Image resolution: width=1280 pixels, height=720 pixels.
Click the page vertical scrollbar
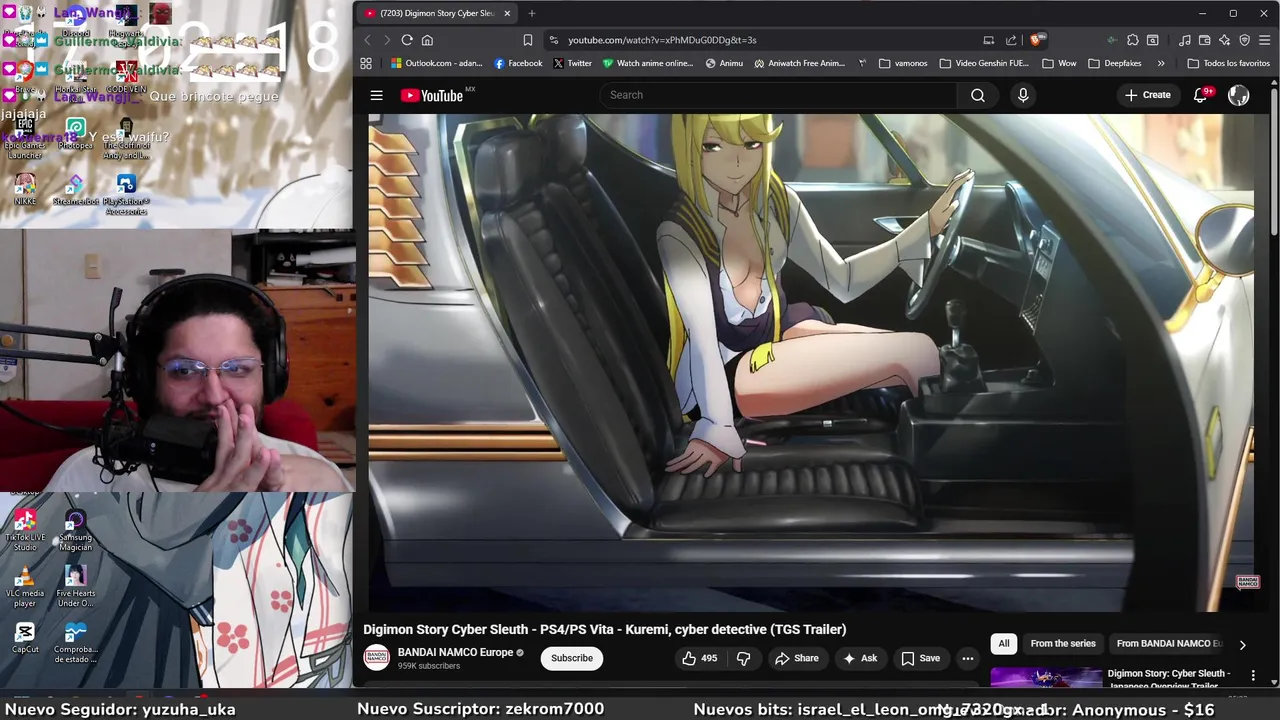1273,160
